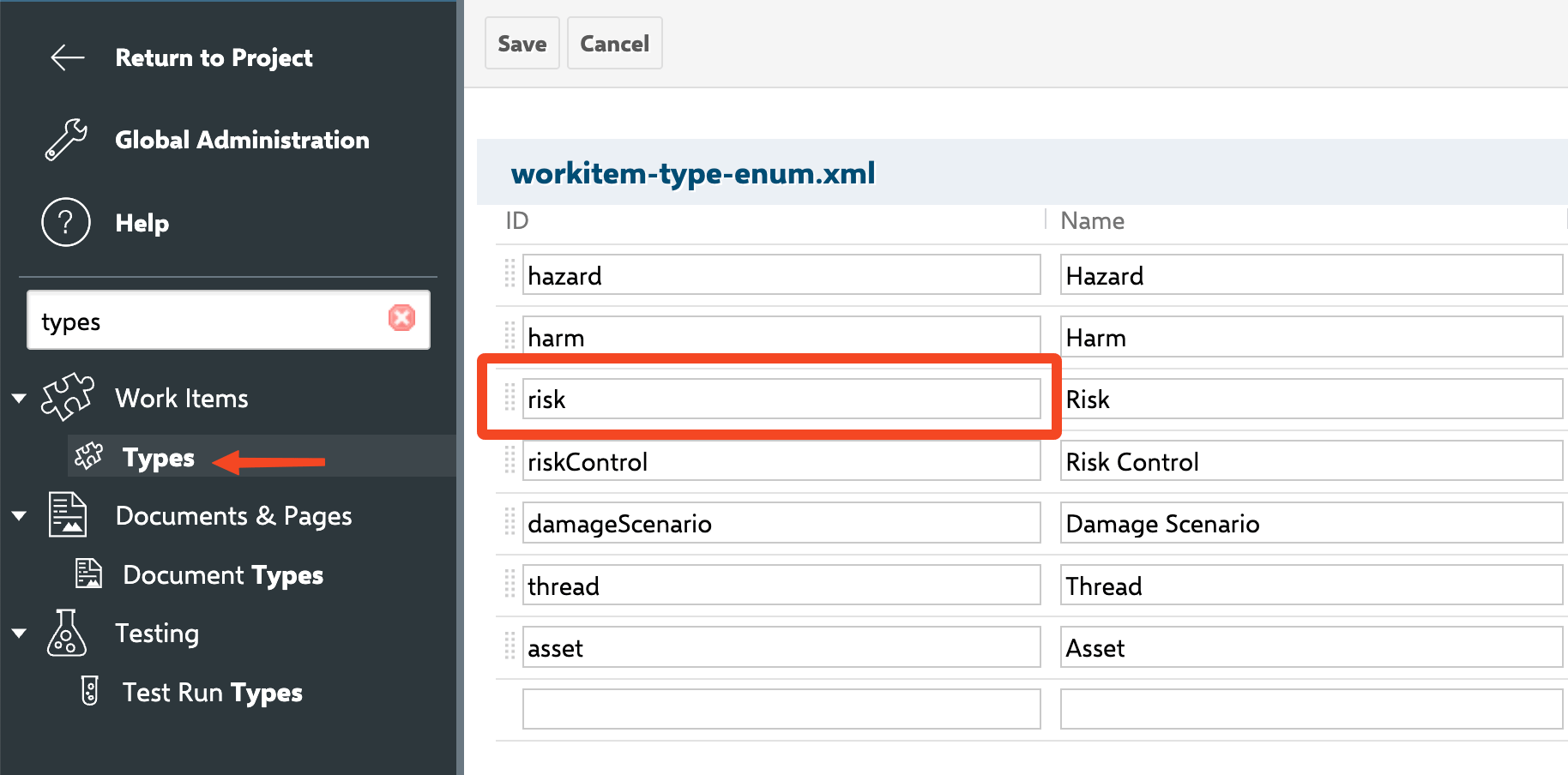The image size is (1568, 775).
Task: Click the riskControl ID field
Action: [781, 460]
